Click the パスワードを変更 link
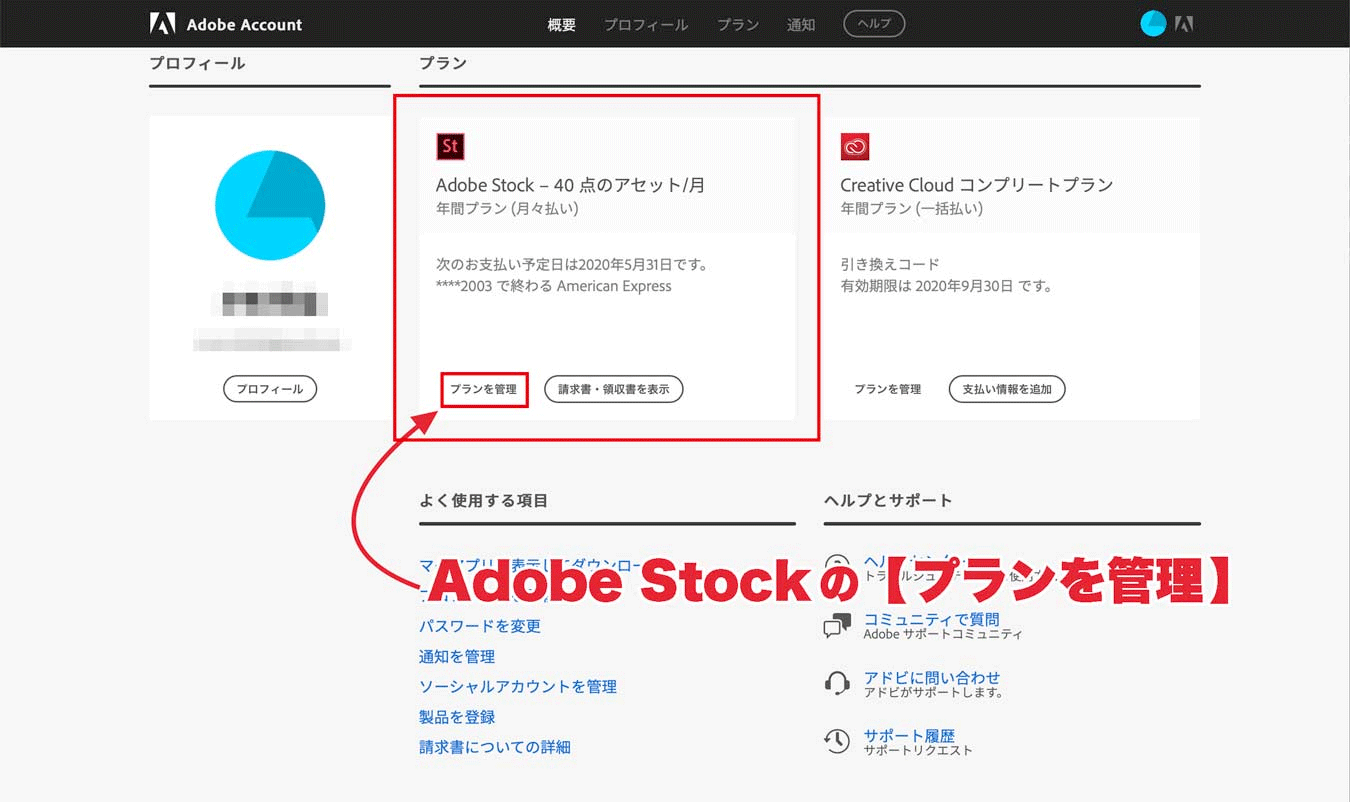Screen dimensions: 1350x802 [x=478, y=627]
